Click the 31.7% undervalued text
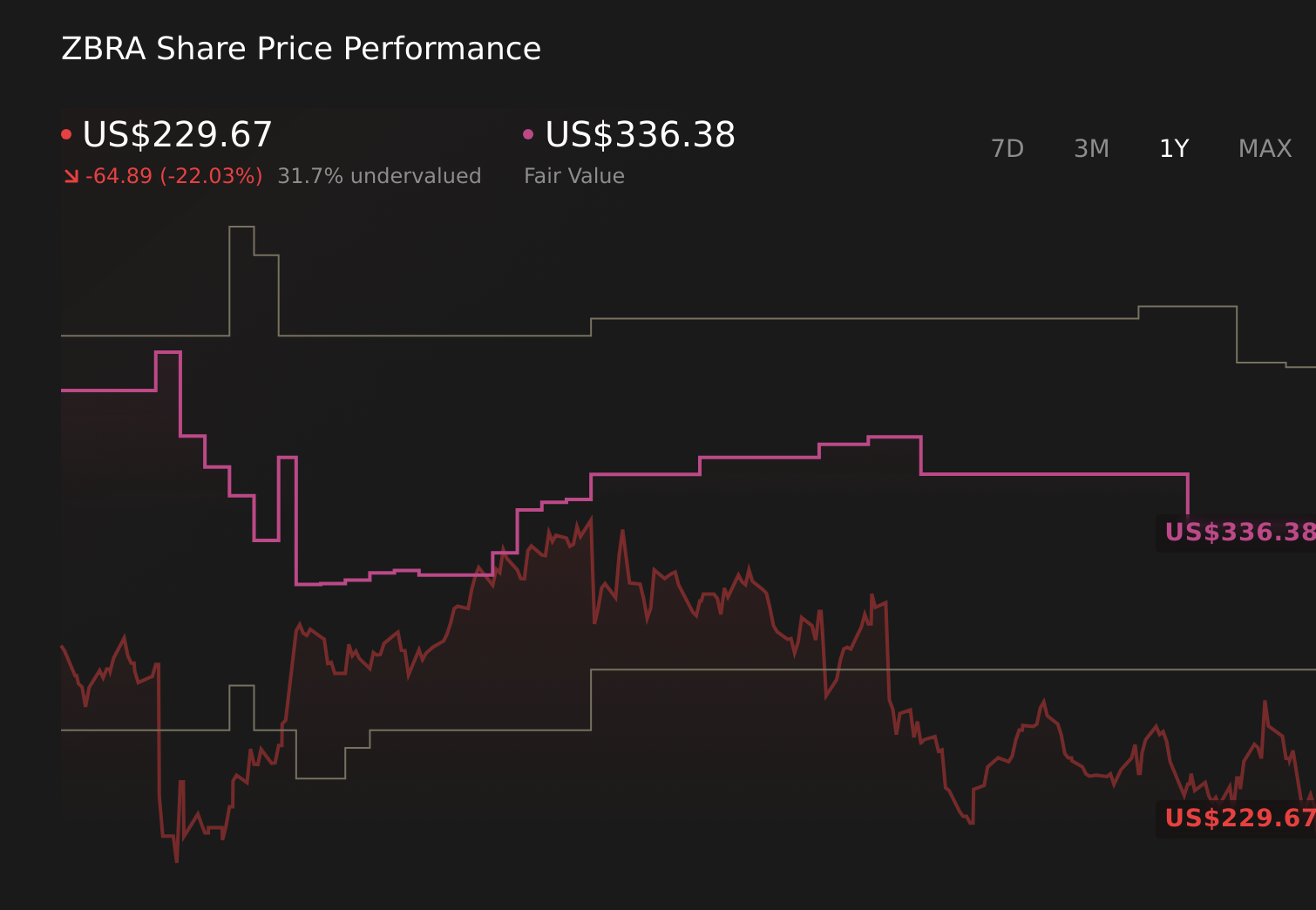 379,176
